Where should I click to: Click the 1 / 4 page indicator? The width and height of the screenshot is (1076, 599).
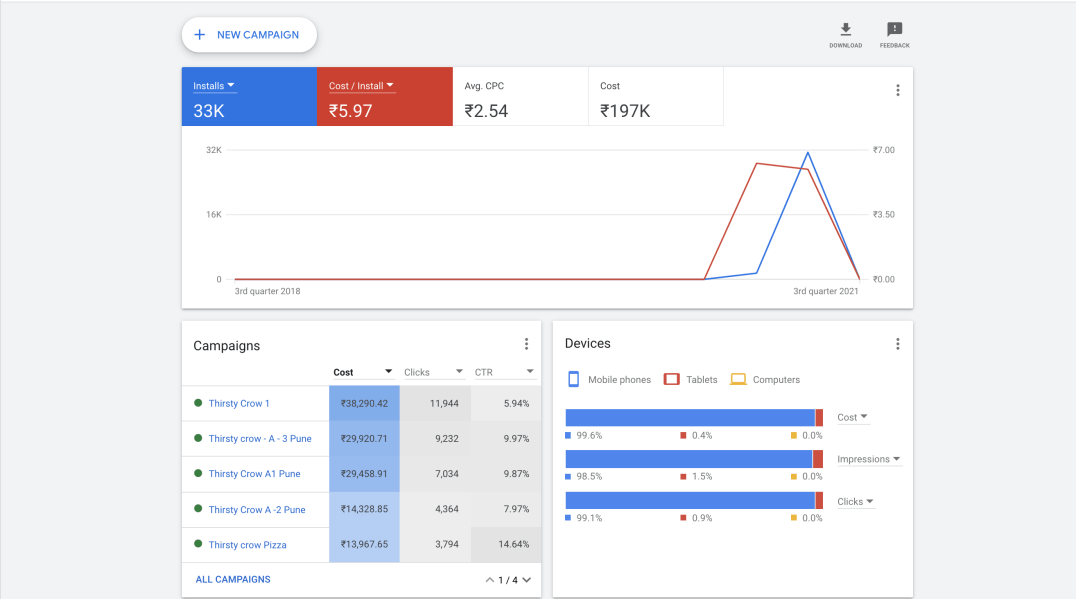point(508,580)
